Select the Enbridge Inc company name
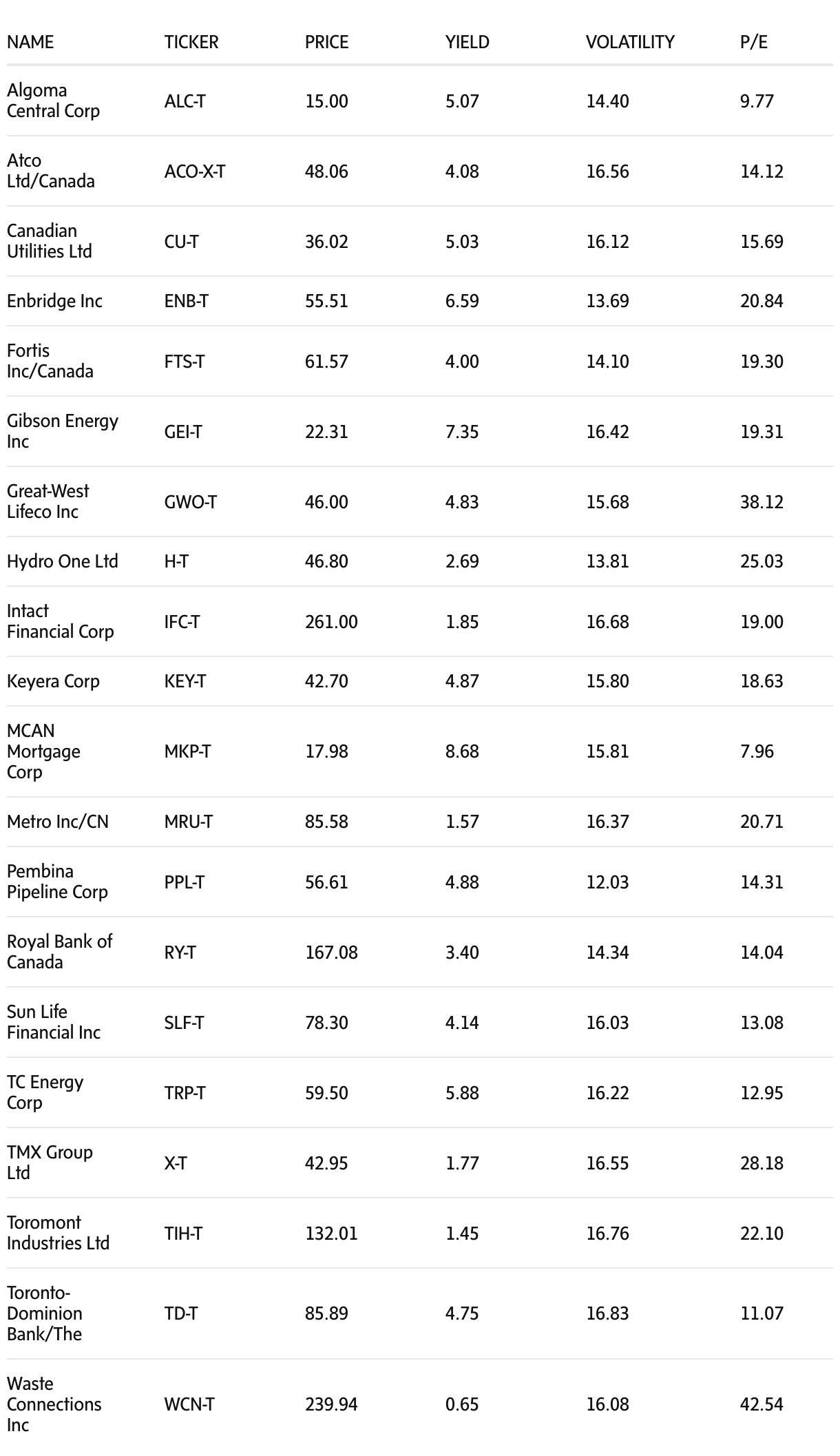Viewport: 840px width, 1456px height. coord(54,301)
